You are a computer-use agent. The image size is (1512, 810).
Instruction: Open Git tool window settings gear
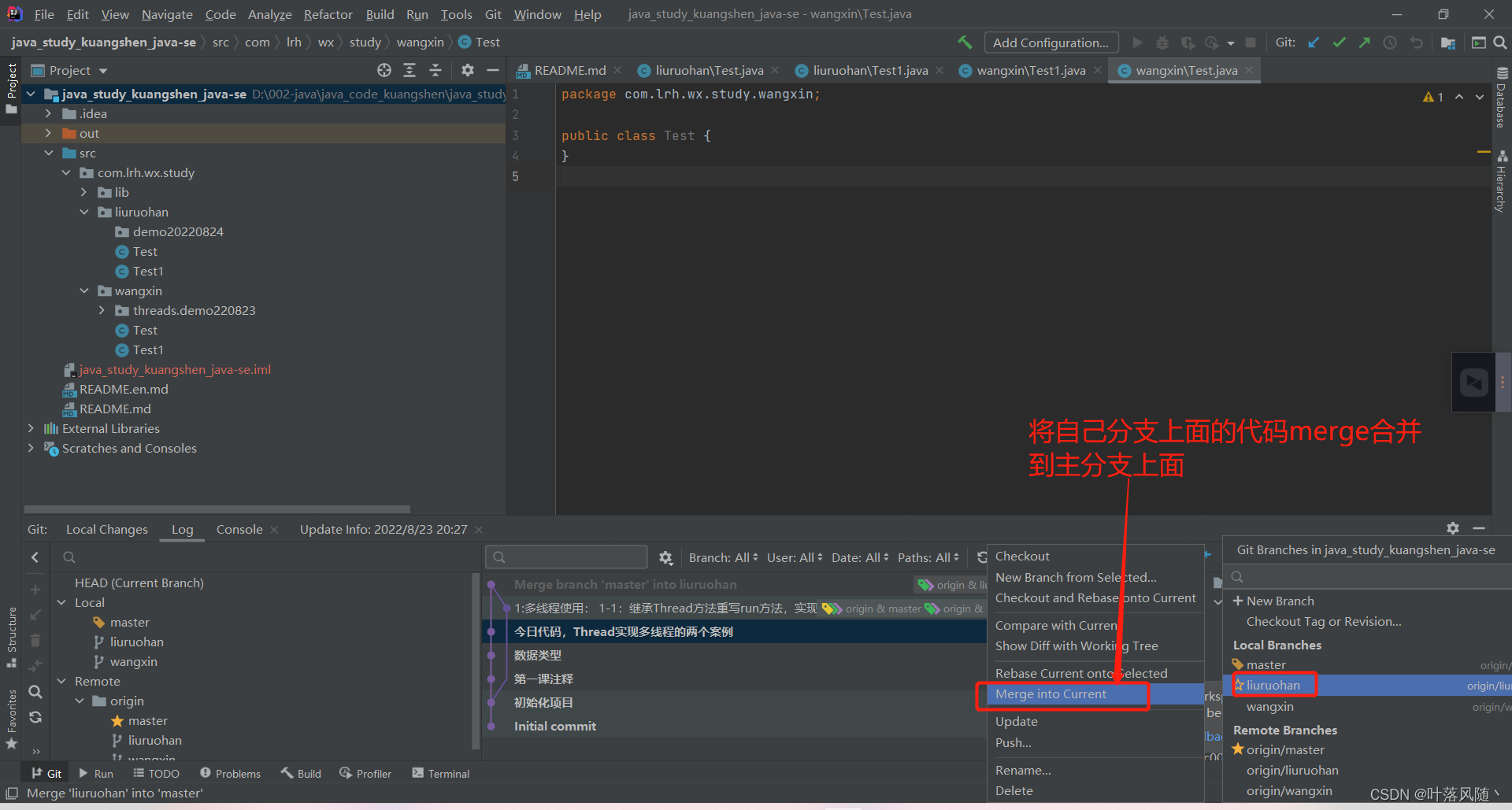click(1453, 528)
